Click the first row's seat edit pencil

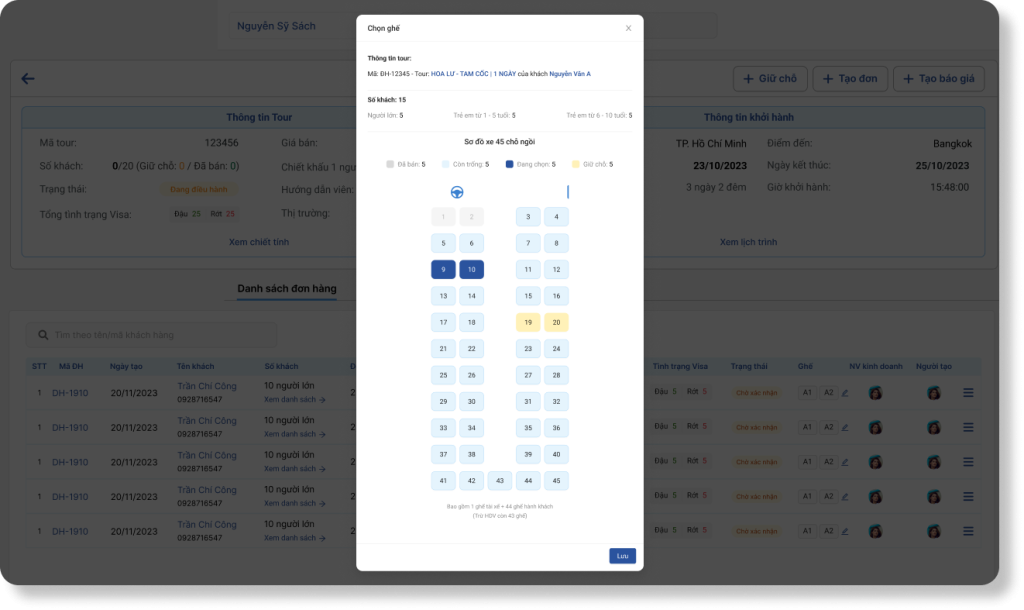coord(845,393)
